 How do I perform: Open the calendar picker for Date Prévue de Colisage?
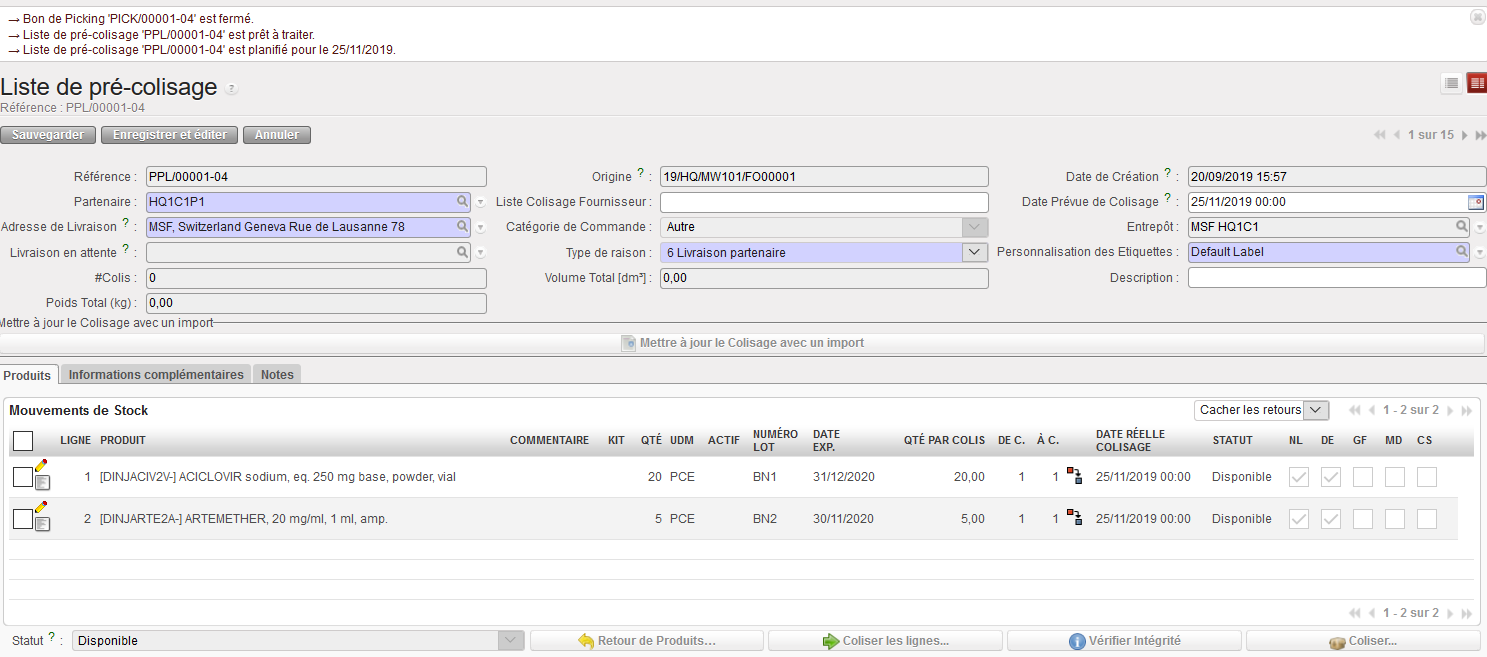point(1476,202)
